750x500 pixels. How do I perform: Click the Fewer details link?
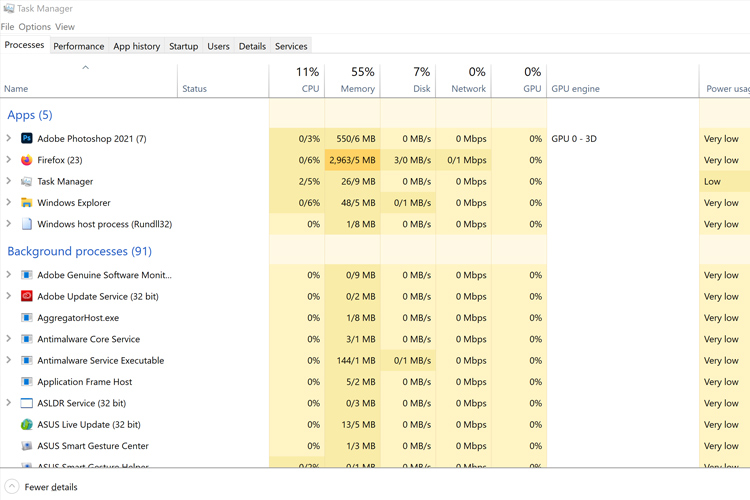point(51,487)
